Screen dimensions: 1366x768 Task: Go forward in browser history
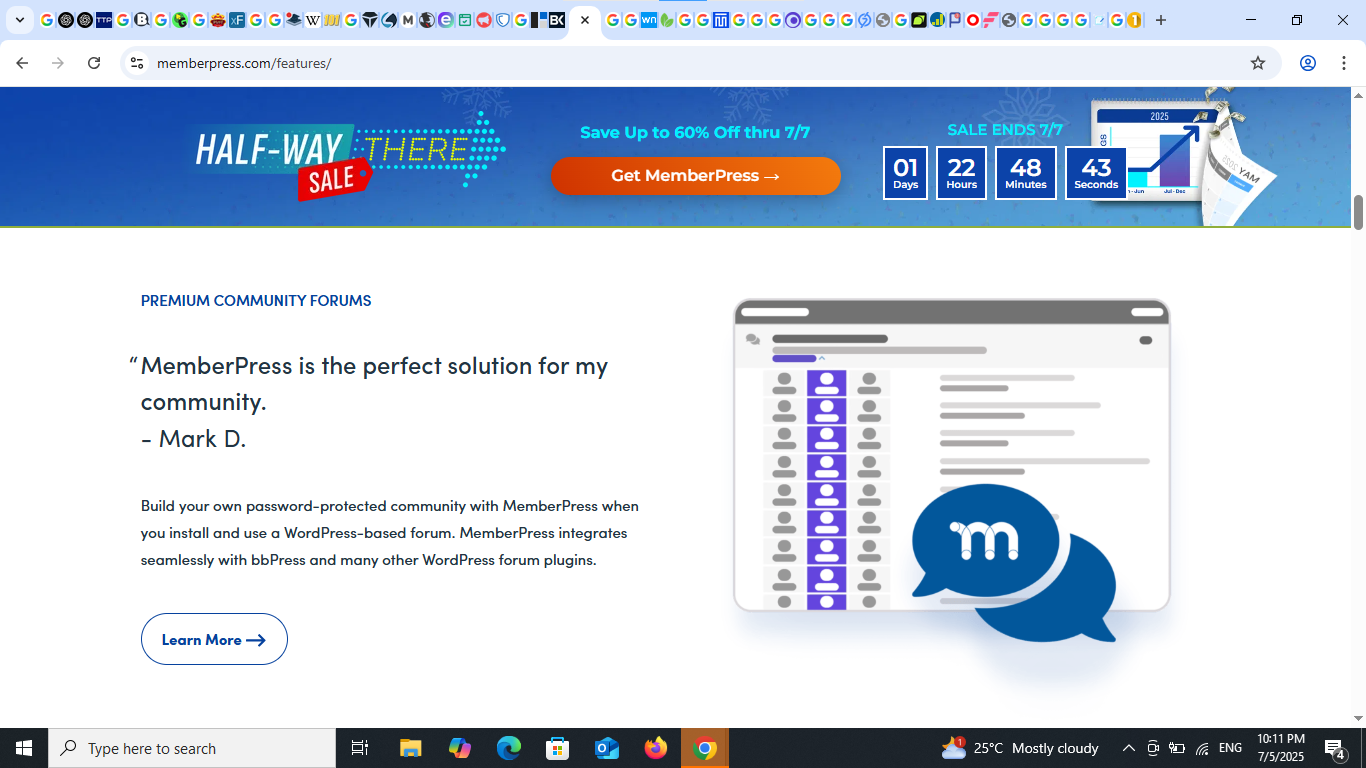58,63
